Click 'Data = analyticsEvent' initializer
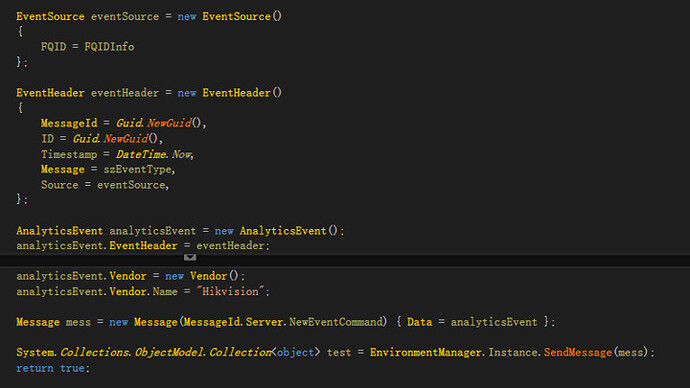Image resolution: width=690 pixels, height=388 pixels. (x=472, y=322)
